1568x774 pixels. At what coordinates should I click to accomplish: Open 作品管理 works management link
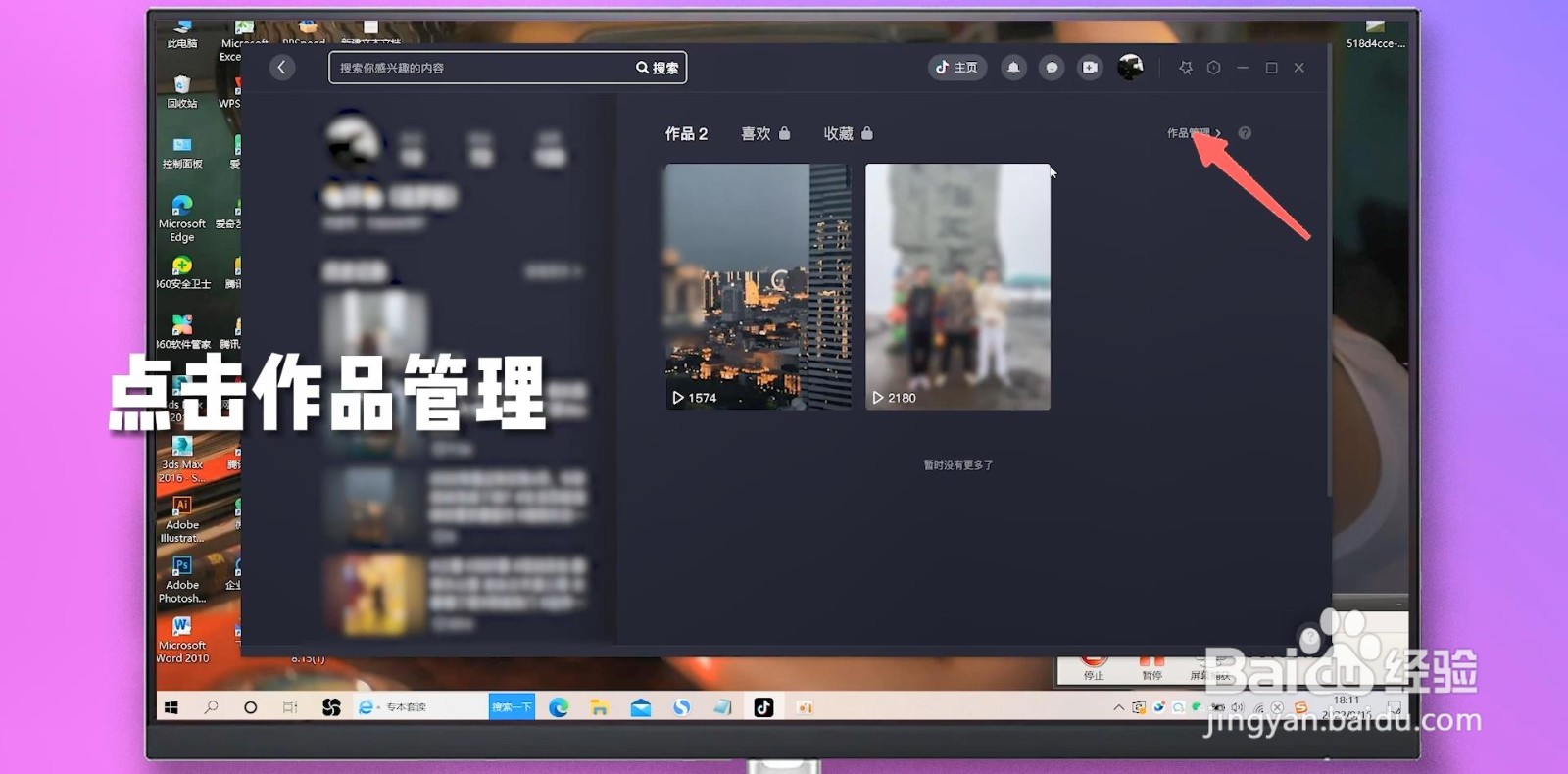pyautogui.click(x=1194, y=133)
